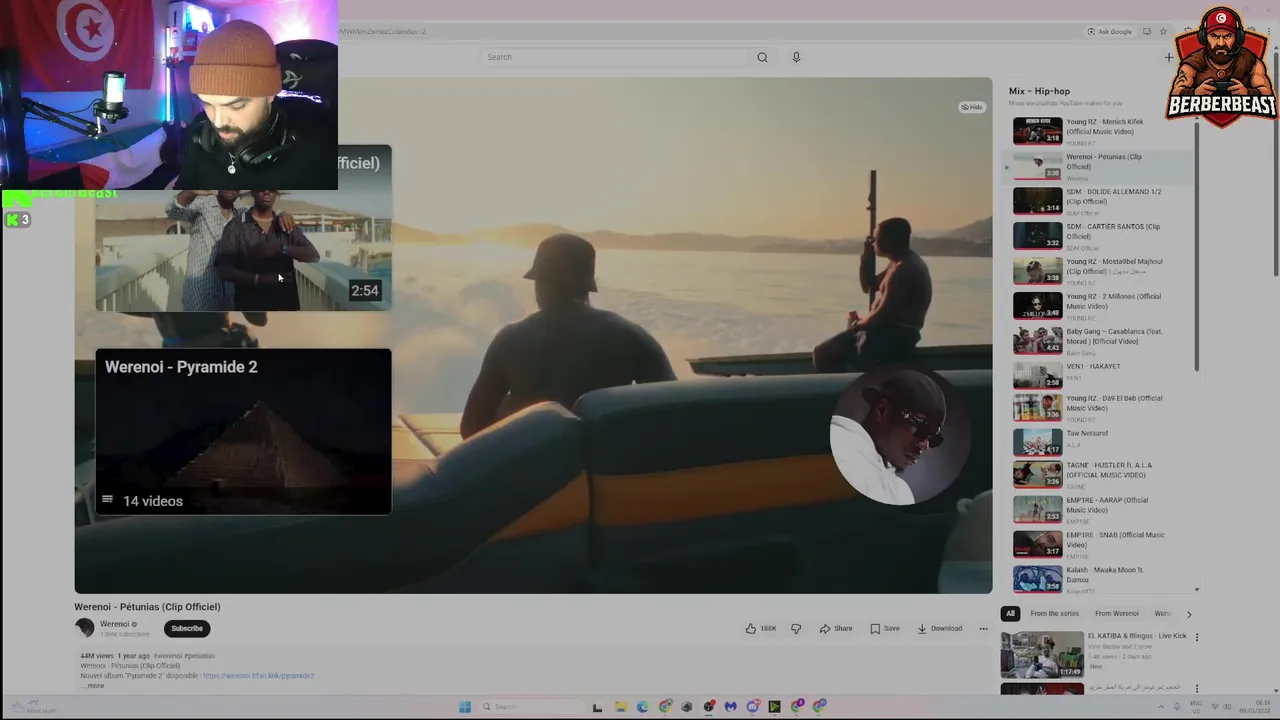Save the video to a playlist
1280x720 pixels.
pos(885,629)
